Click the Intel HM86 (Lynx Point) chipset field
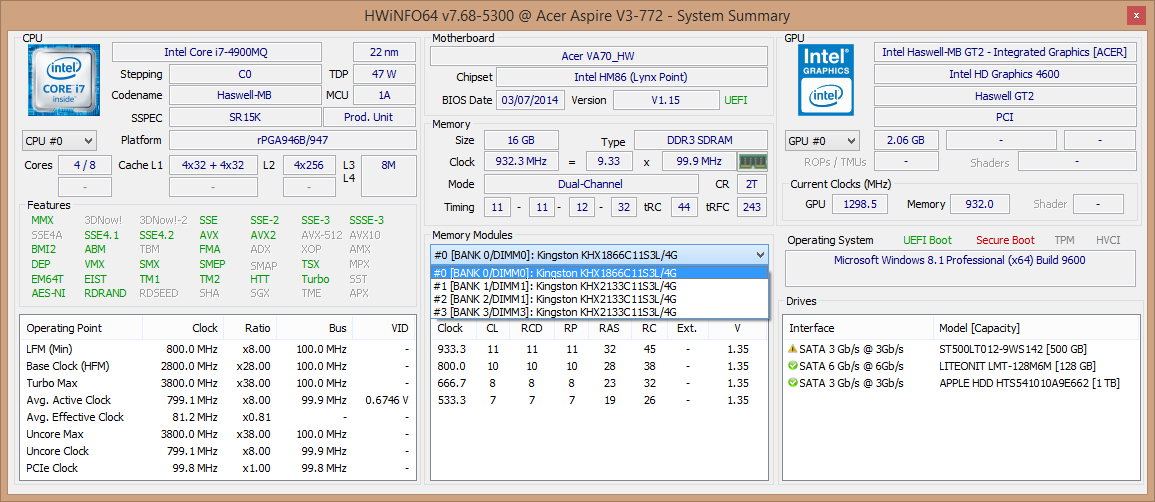1155x502 pixels. [x=632, y=78]
